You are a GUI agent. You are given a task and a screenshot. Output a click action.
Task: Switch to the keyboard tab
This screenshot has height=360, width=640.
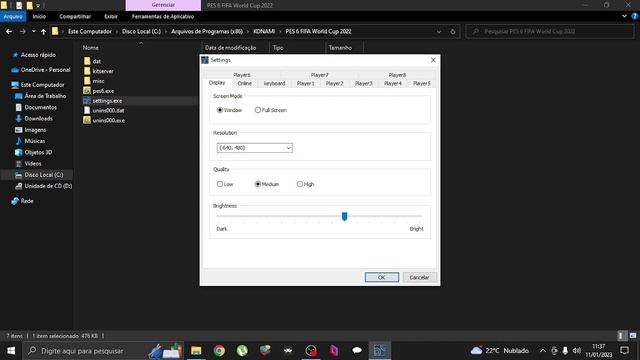pyautogui.click(x=274, y=83)
